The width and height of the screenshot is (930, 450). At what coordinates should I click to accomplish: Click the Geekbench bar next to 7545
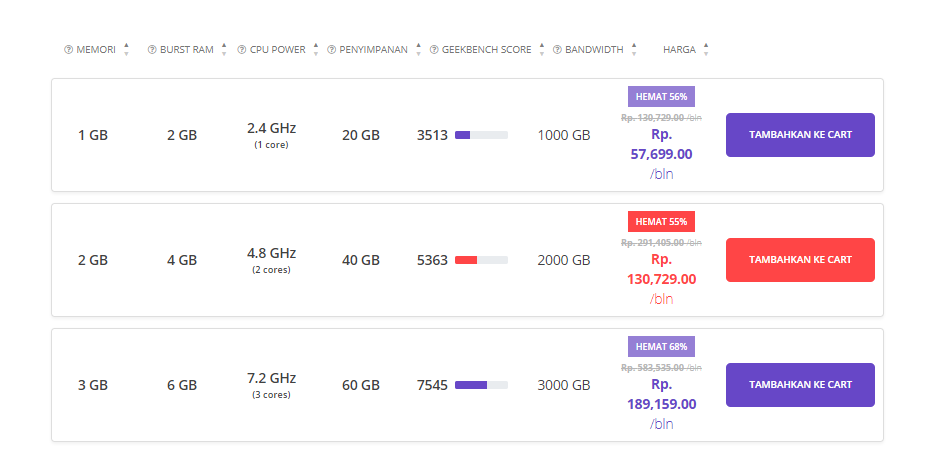pos(481,385)
